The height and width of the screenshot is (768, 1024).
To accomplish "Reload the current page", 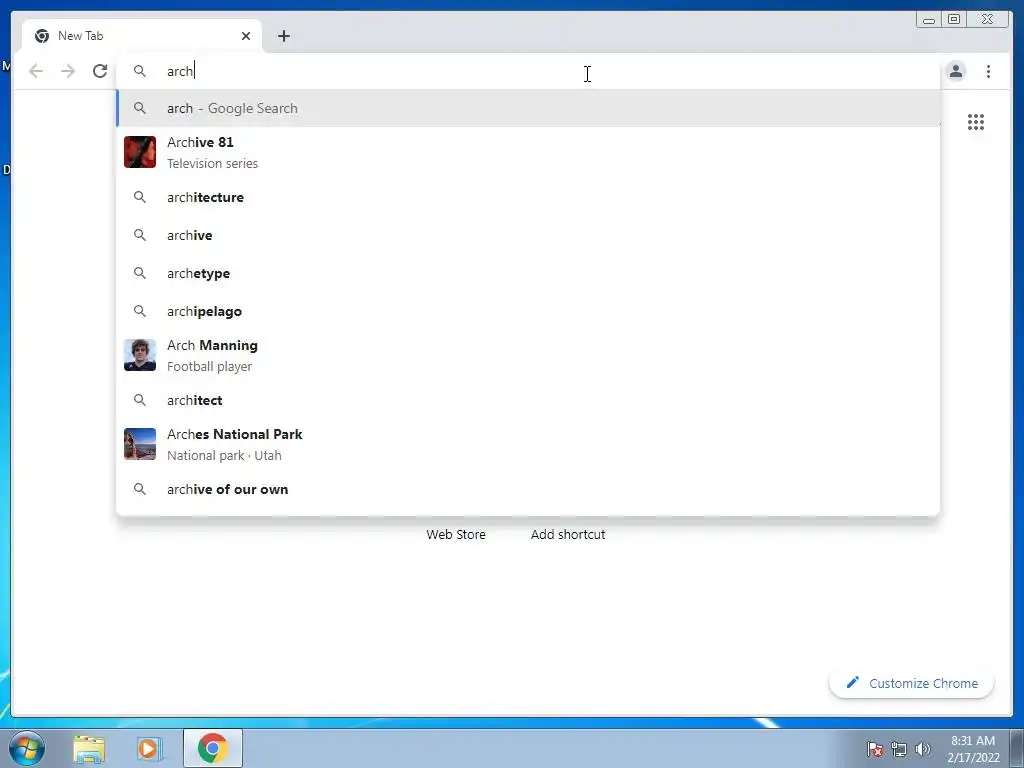I will point(100,71).
